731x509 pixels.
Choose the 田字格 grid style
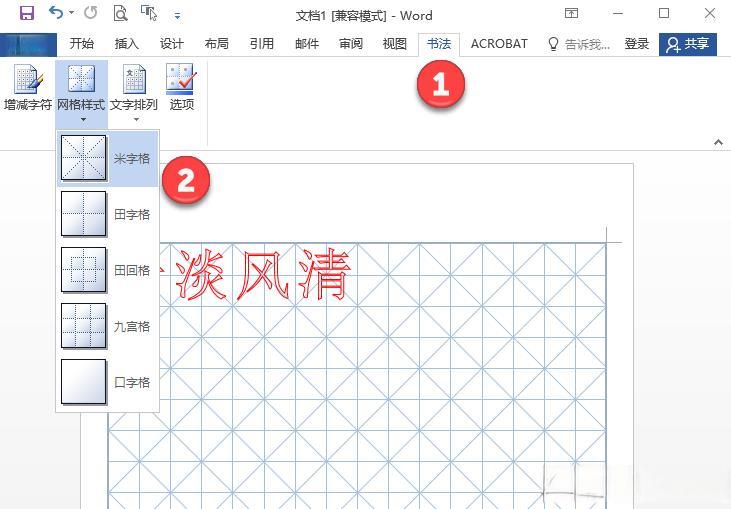(x=108, y=214)
